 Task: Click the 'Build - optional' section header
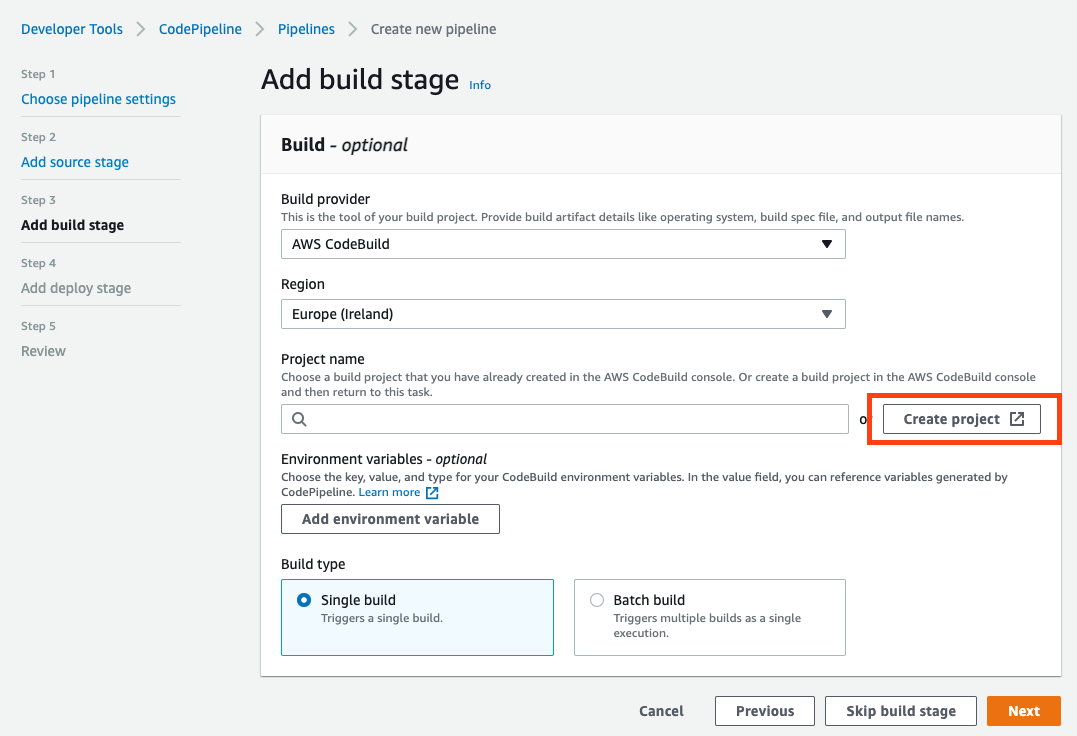tap(344, 145)
